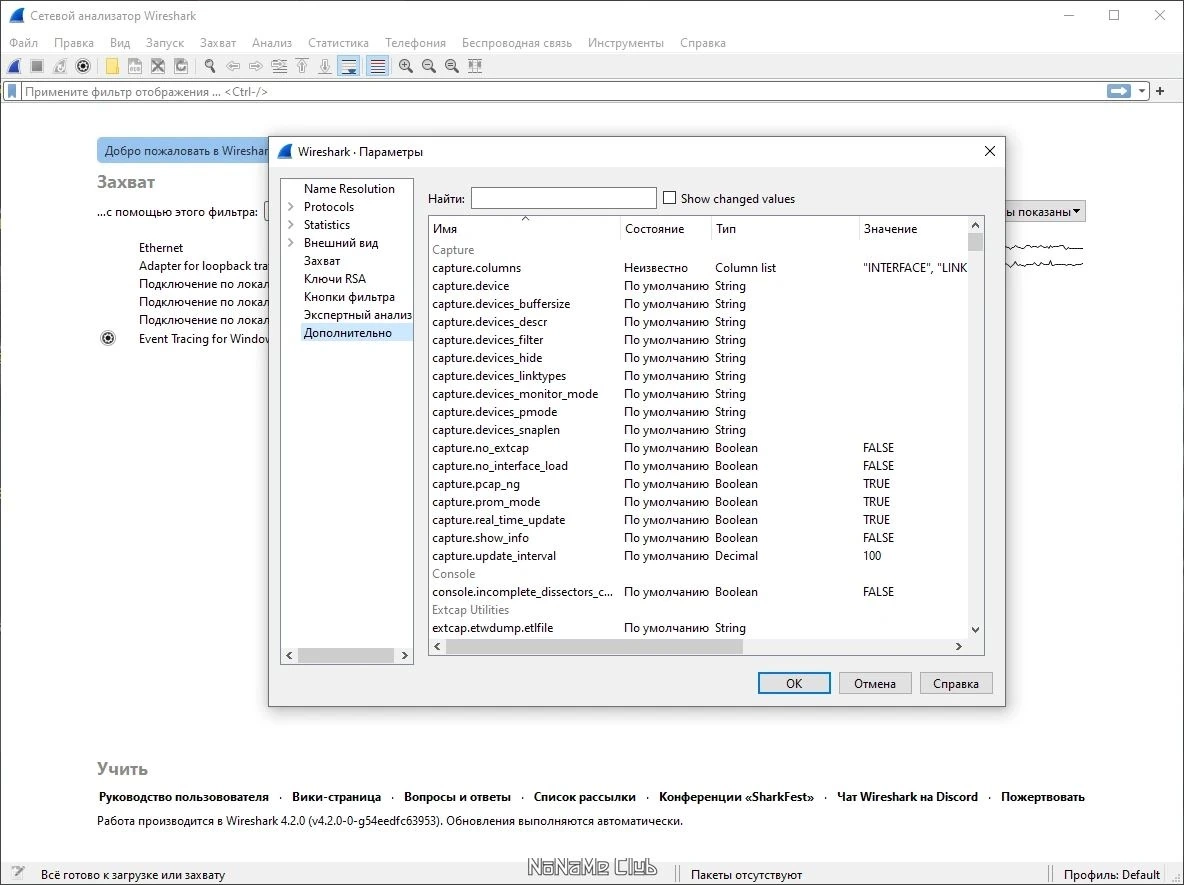This screenshot has width=1184, height=885.
Task: Click the Найти search field
Action: 563,198
